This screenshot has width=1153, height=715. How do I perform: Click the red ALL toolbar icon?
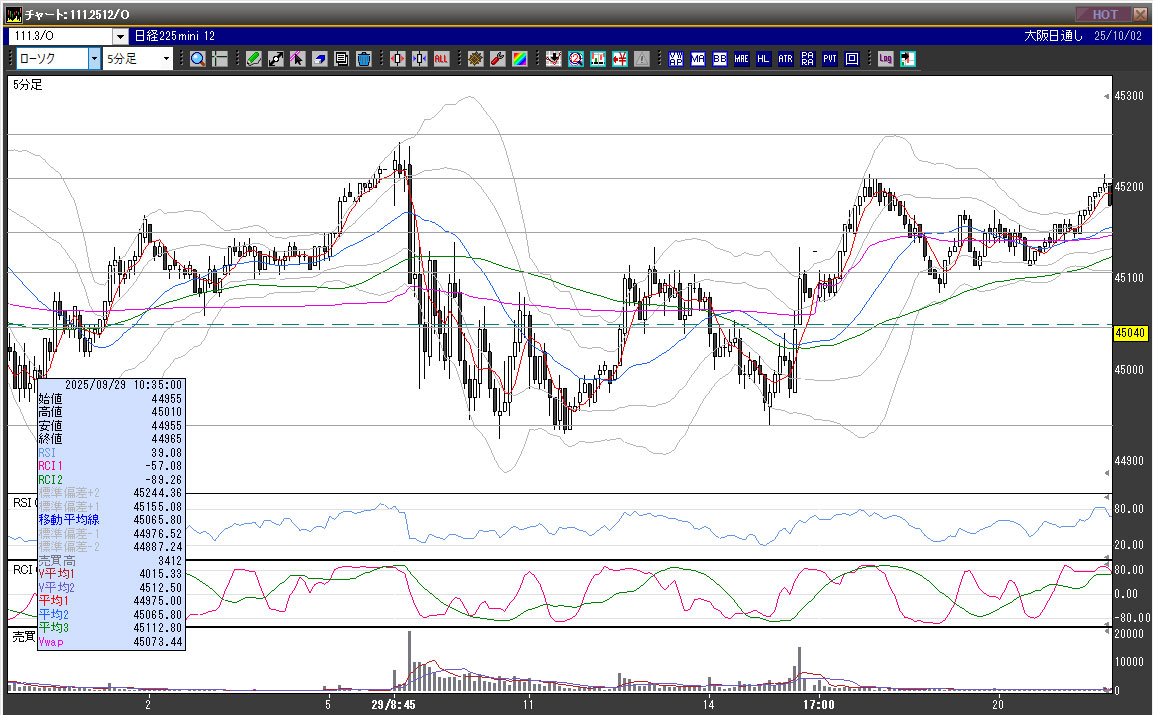click(x=441, y=59)
